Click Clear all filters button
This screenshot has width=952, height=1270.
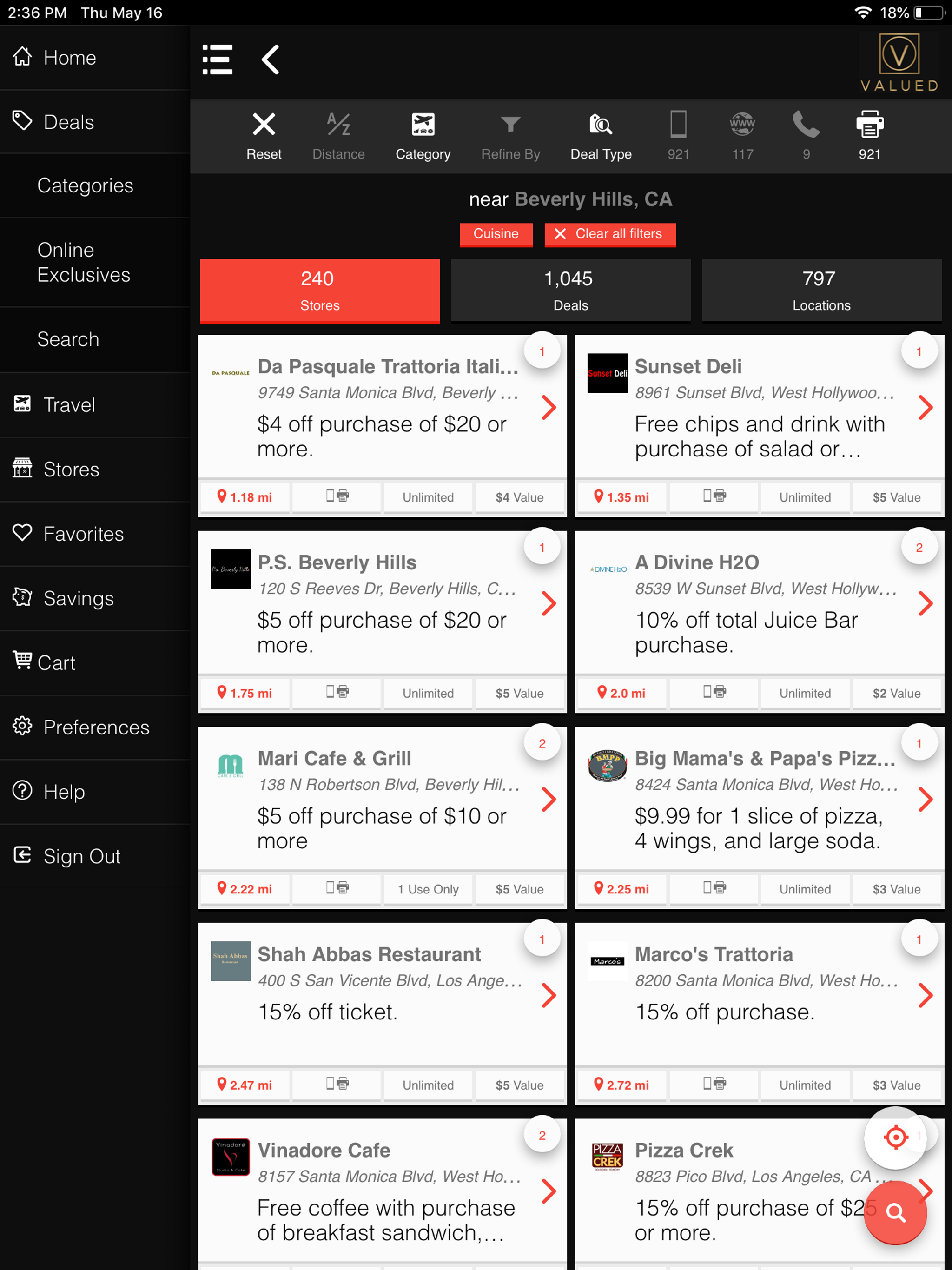[610, 234]
